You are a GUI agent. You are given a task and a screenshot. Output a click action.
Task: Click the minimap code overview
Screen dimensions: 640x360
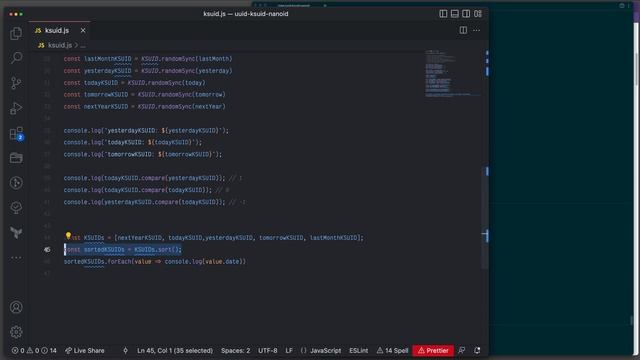[x=452, y=74]
